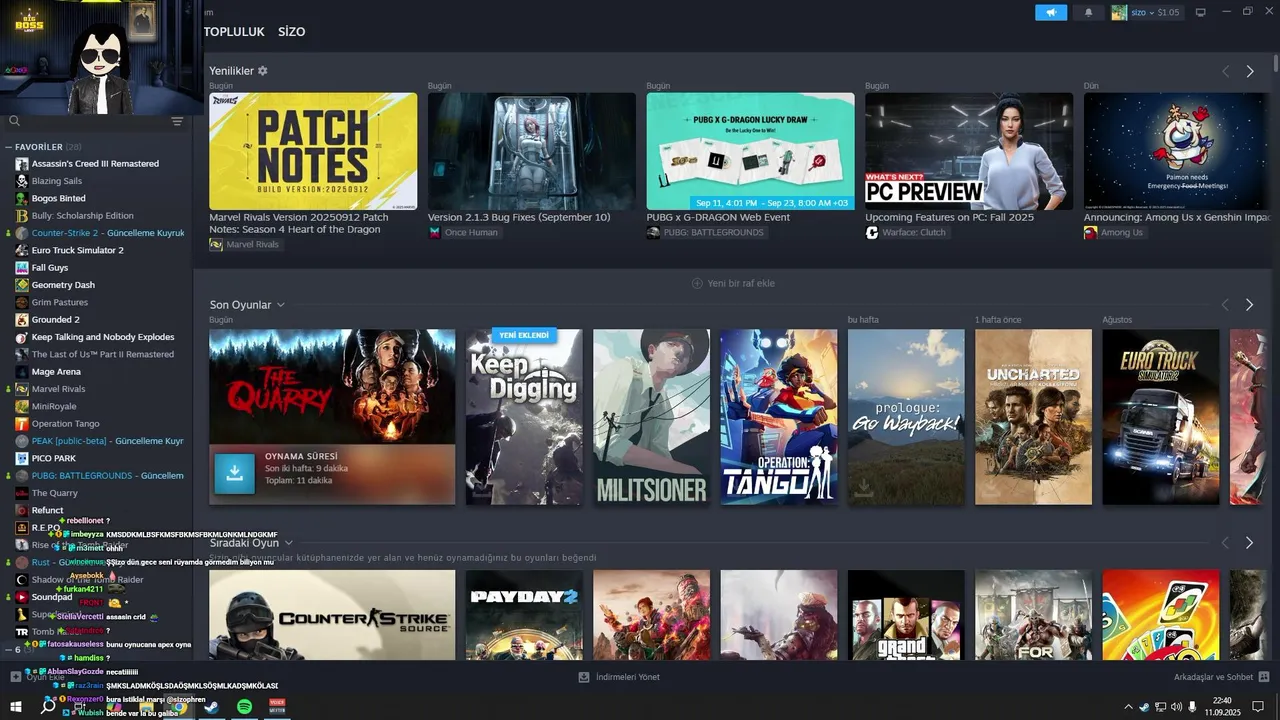Click the Geometry Dash game icon

pos(22,285)
